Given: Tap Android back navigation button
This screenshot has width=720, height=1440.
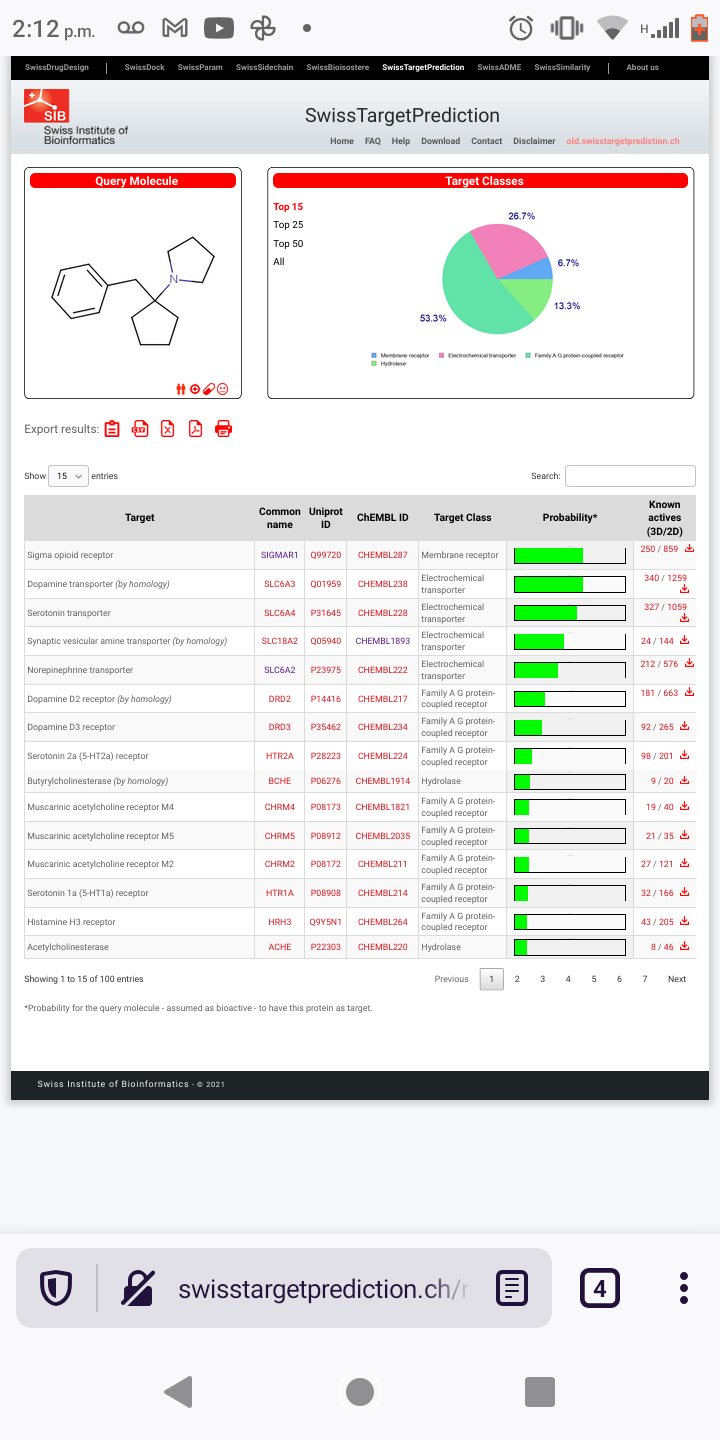Looking at the screenshot, I should click(x=178, y=1391).
